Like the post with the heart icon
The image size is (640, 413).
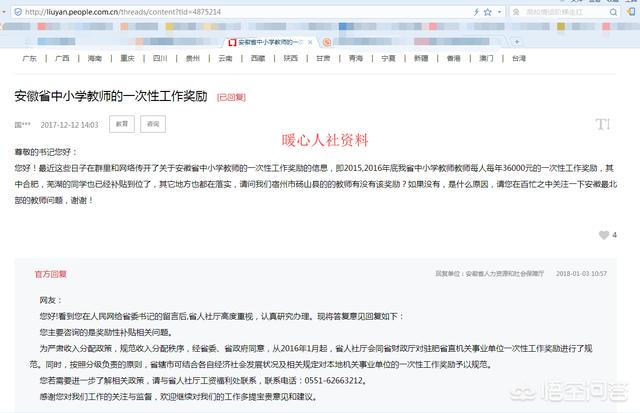[x=604, y=235]
